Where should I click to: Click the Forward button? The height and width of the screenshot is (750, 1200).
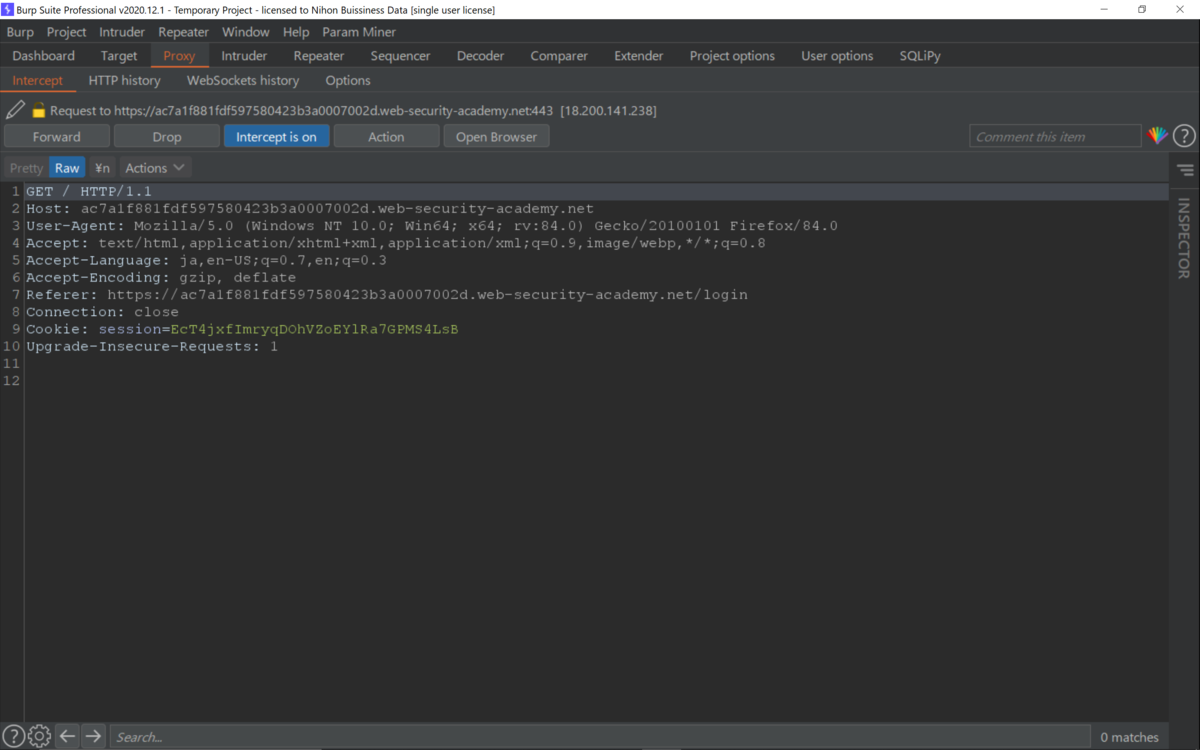[57, 137]
